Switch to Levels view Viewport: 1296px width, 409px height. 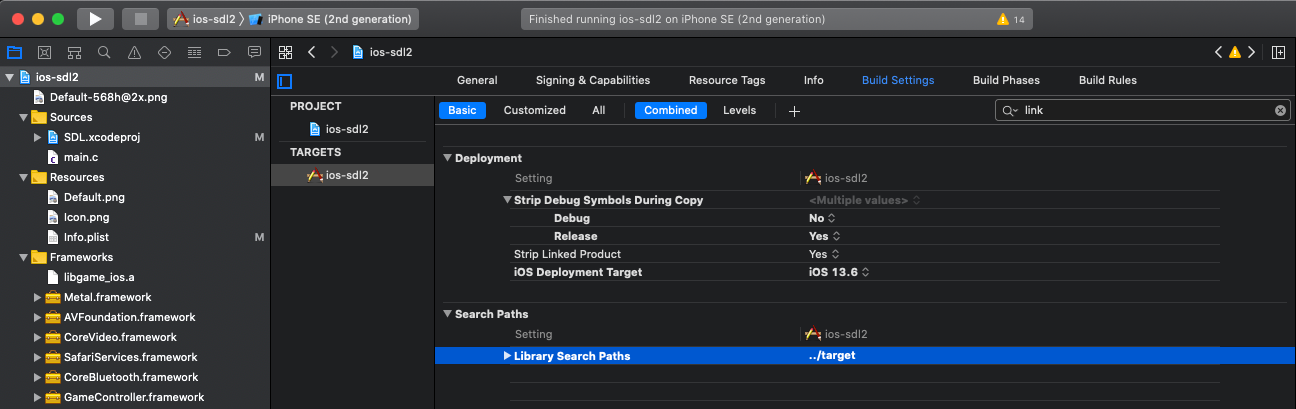739,110
